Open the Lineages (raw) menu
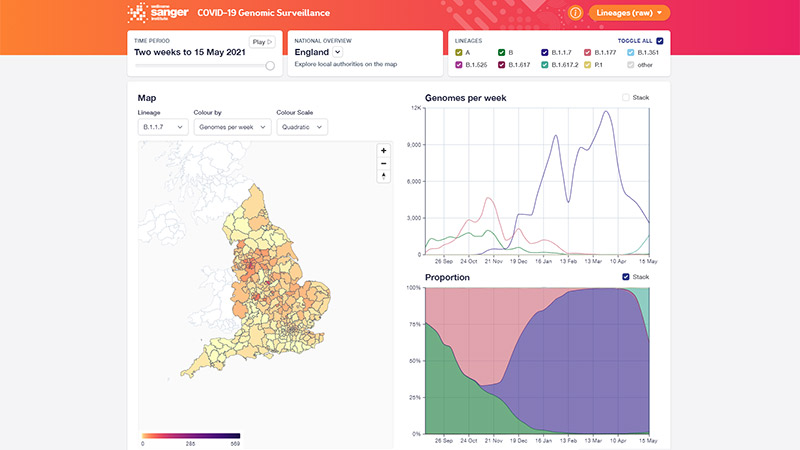 [x=629, y=13]
